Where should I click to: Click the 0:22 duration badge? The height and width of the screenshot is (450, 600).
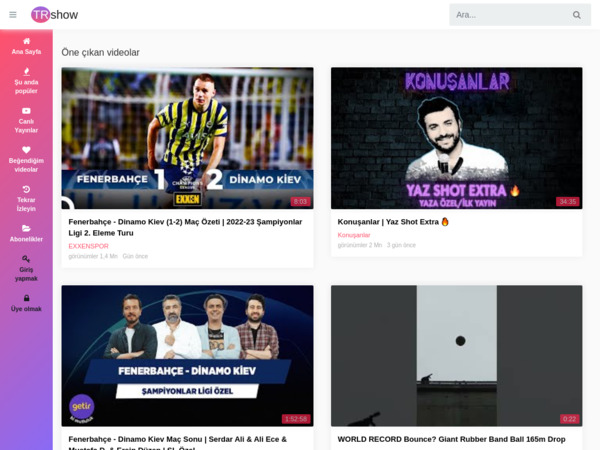(569, 419)
